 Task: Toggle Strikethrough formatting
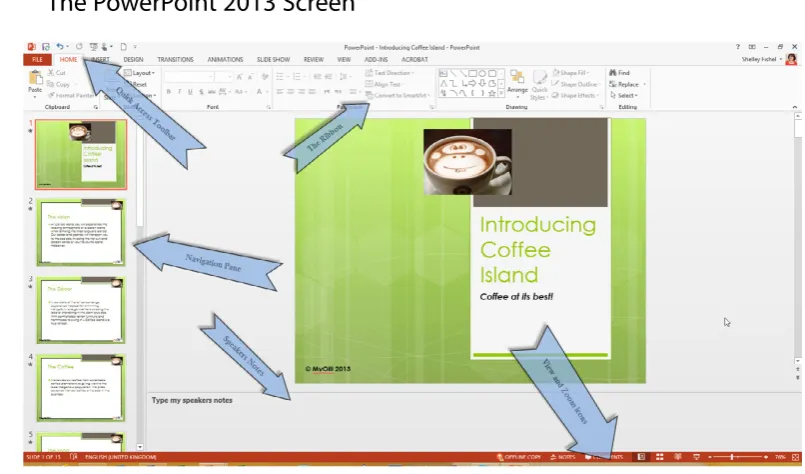tap(212, 92)
